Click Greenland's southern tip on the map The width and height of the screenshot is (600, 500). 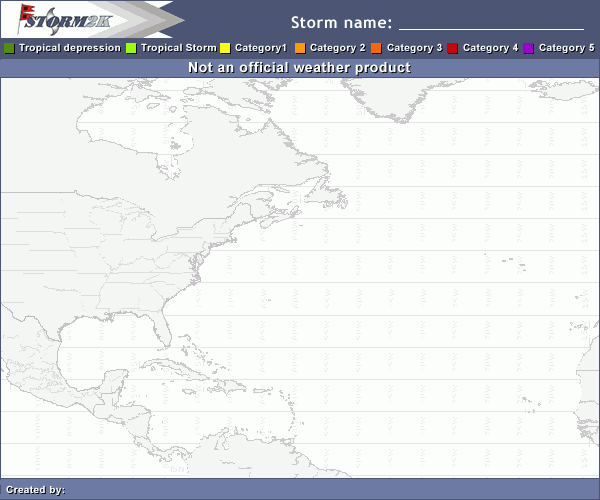coord(402,117)
